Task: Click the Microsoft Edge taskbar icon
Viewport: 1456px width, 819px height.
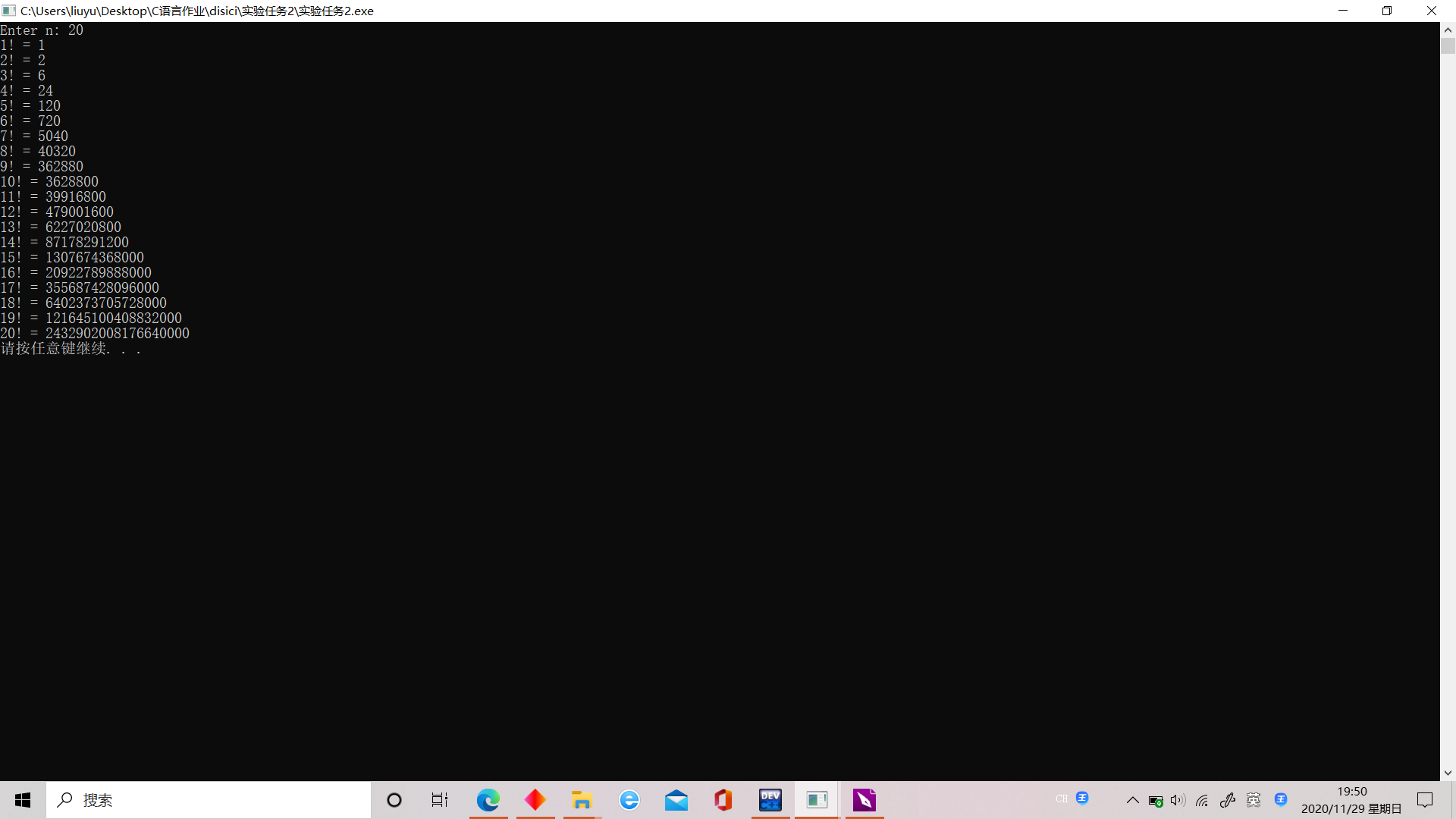Action: [x=488, y=800]
